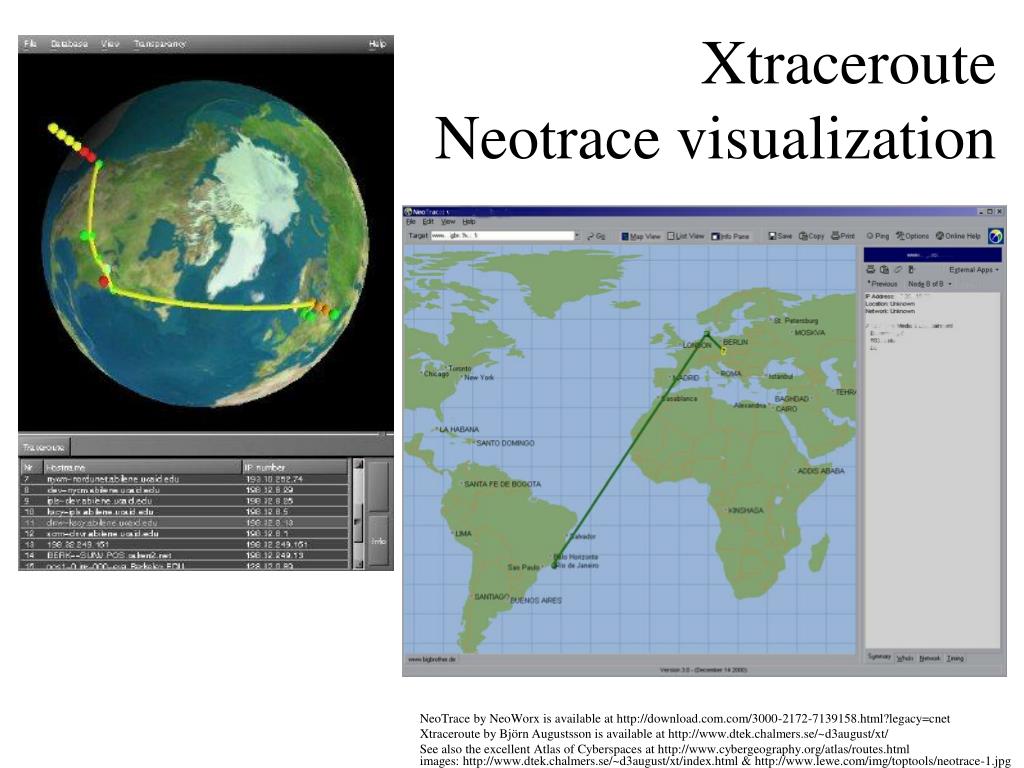
Task: Switch to Map View
Action: (641, 236)
